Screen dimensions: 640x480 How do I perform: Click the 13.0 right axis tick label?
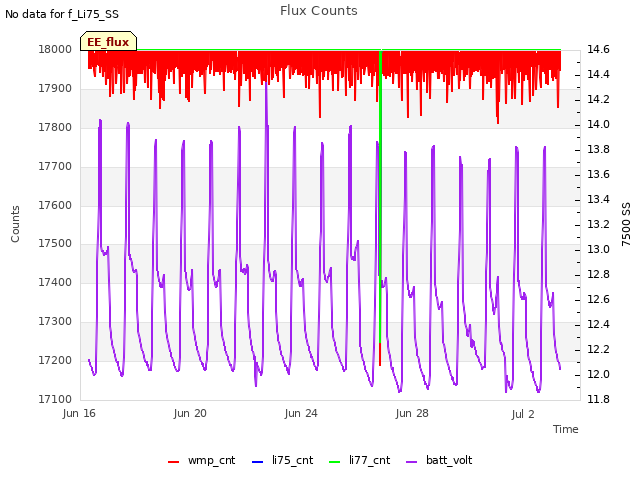tap(598, 249)
